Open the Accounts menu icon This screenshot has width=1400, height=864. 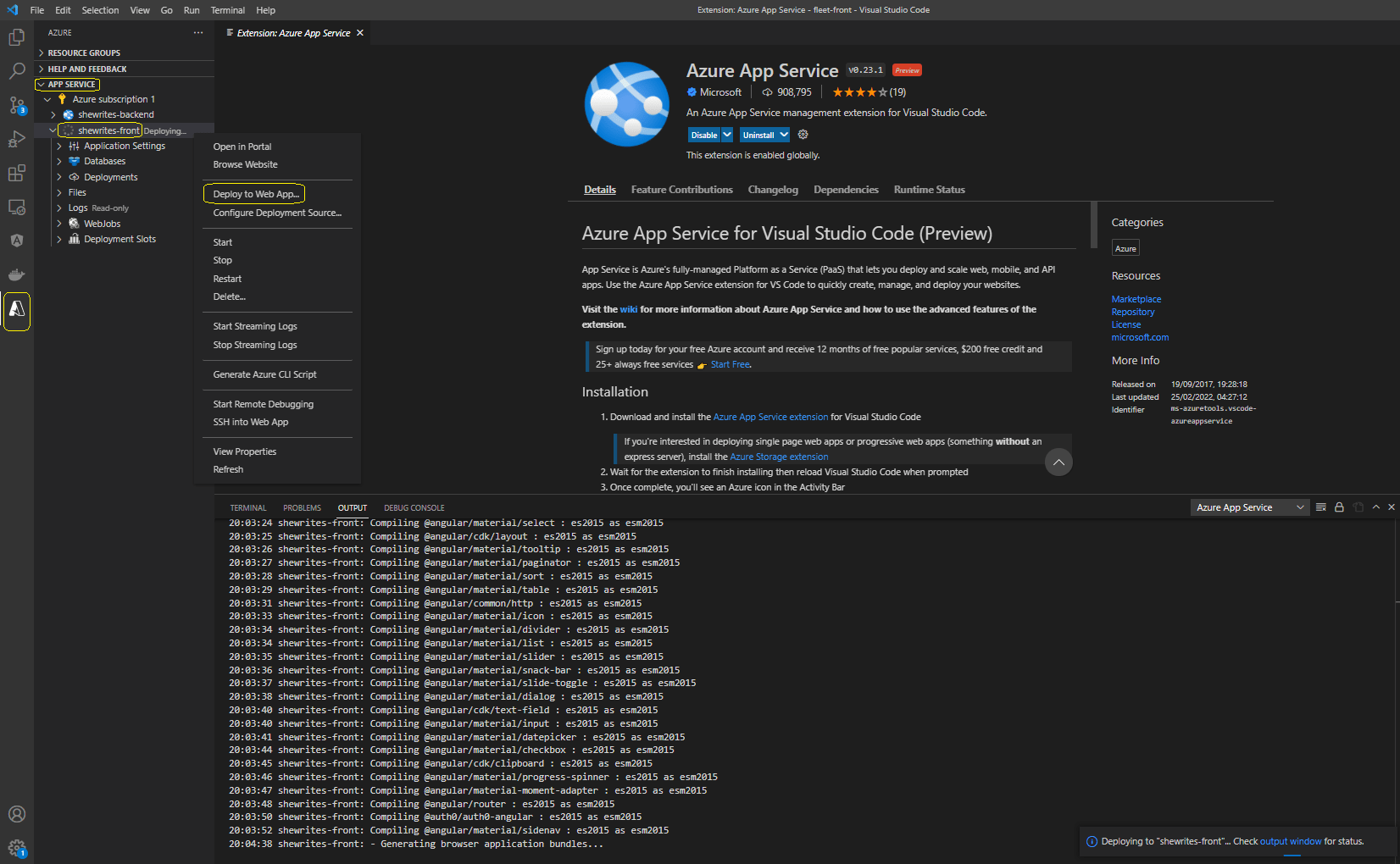point(17,814)
